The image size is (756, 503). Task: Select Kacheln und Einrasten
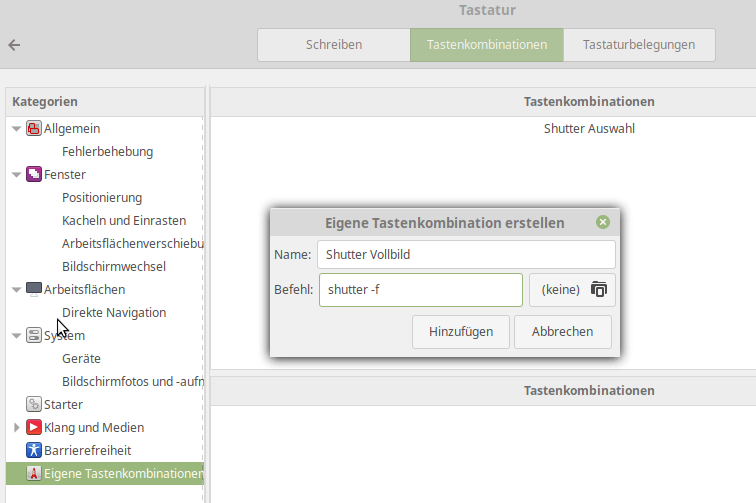point(124,220)
